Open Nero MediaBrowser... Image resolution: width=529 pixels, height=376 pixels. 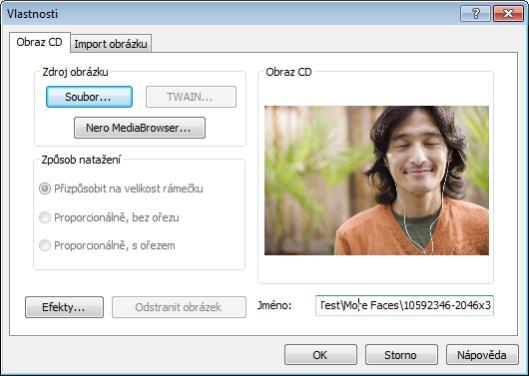pos(140,128)
